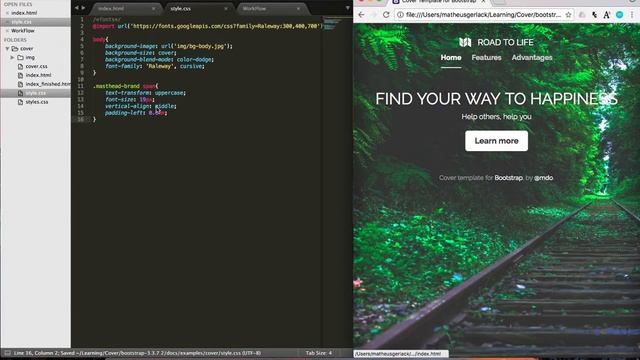Click the cloud extension icon in Chrome
640x360 pixels.
click(x=582, y=15)
